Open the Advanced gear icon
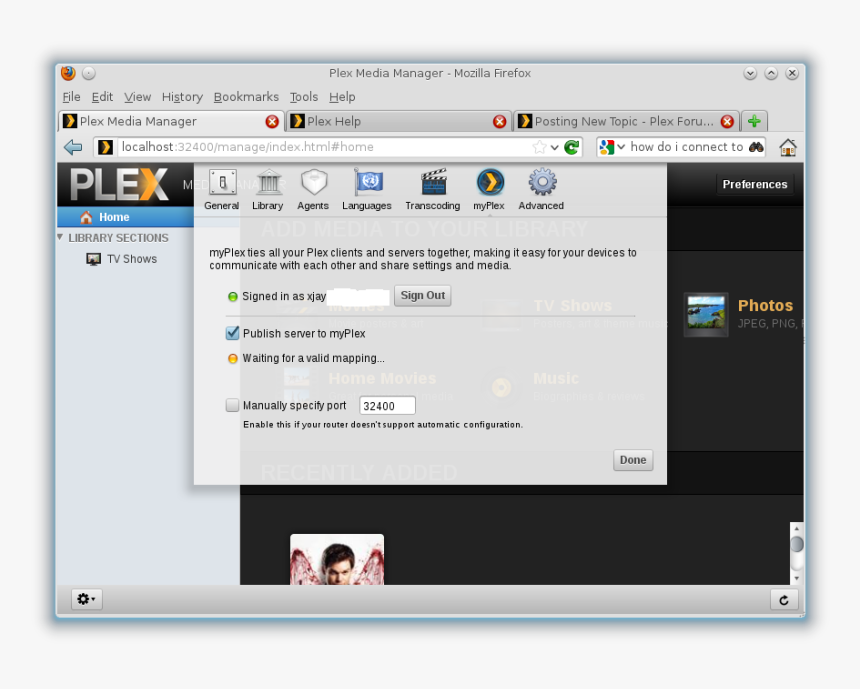Image resolution: width=860 pixels, height=689 pixels. 541,183
